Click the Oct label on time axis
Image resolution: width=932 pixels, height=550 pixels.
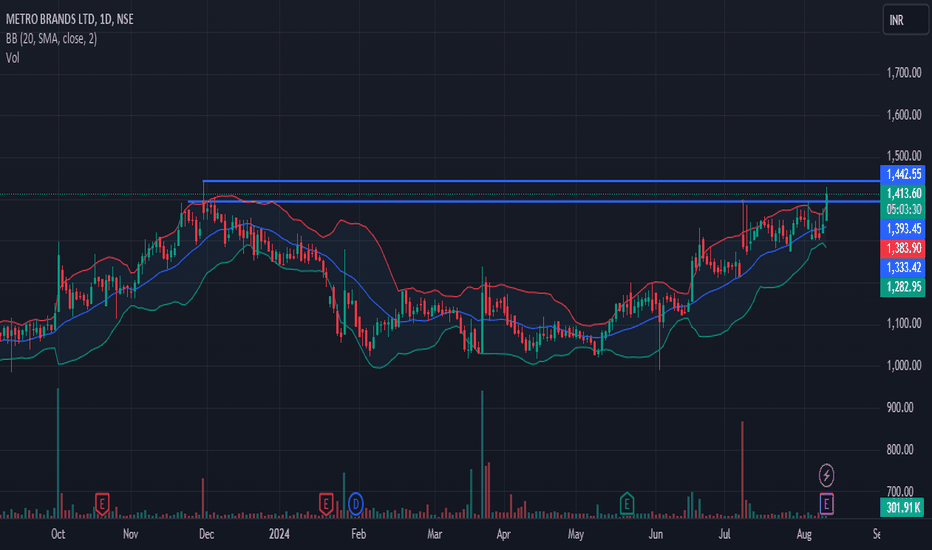click(58, 534)
